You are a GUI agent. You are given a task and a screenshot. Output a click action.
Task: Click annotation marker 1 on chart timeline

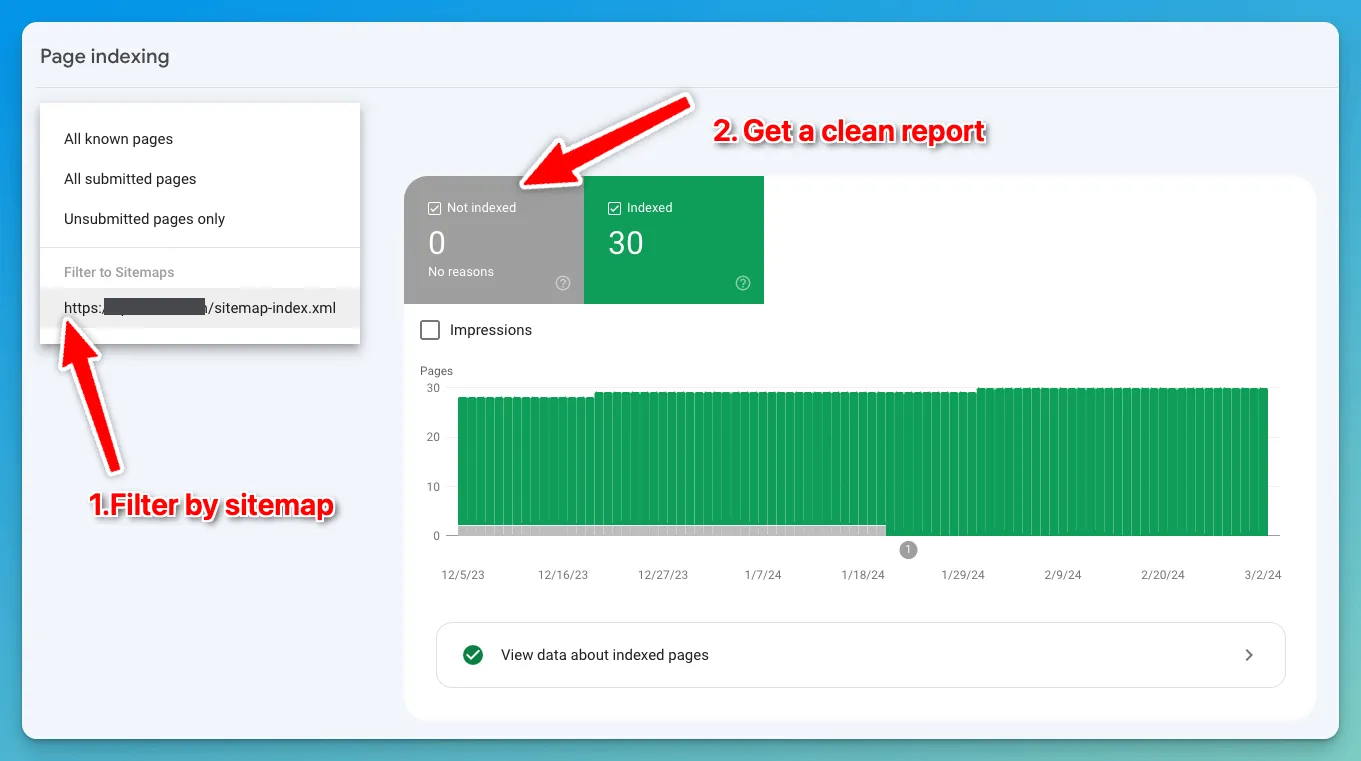pyautogui.click(x=908, y=550)
